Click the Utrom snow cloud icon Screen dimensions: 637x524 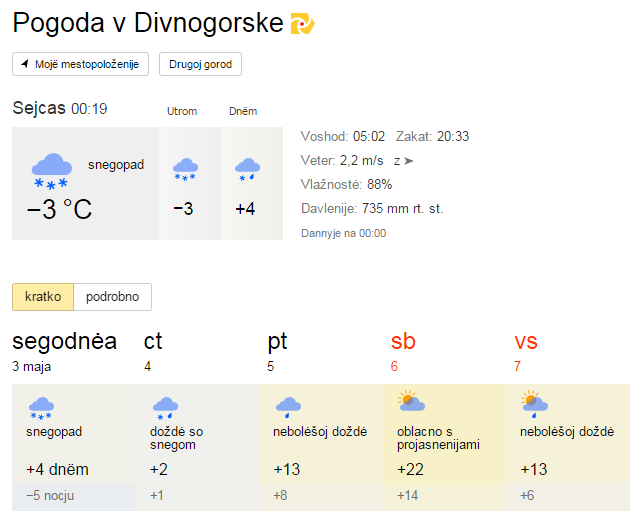185,169
